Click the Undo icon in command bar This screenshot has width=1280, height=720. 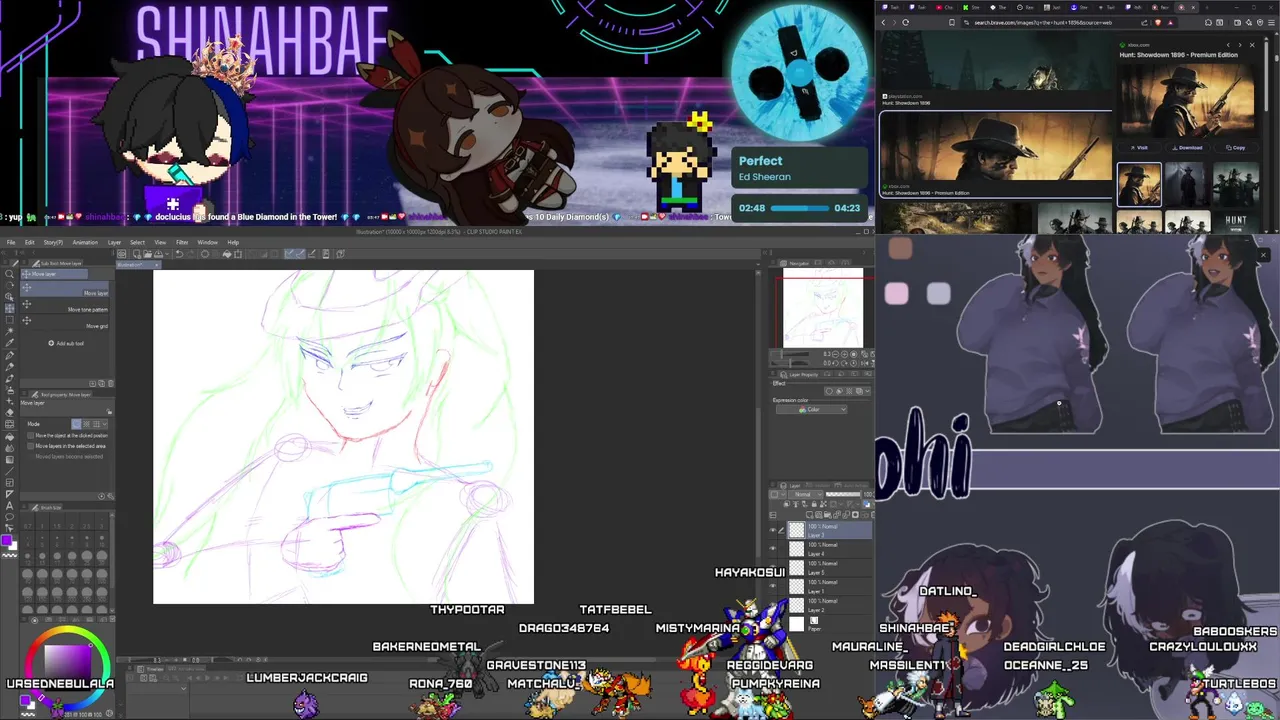click(x=179, y=254)
